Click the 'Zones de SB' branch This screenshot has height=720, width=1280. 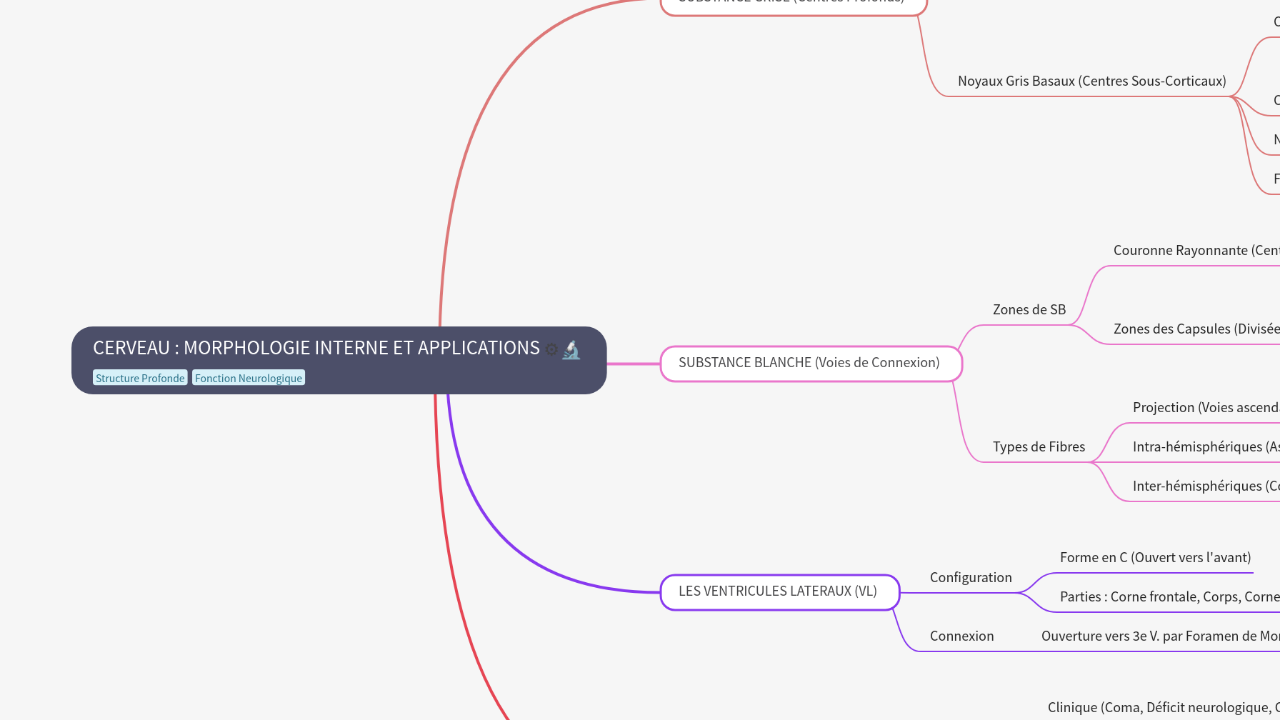click(1029, 310)
